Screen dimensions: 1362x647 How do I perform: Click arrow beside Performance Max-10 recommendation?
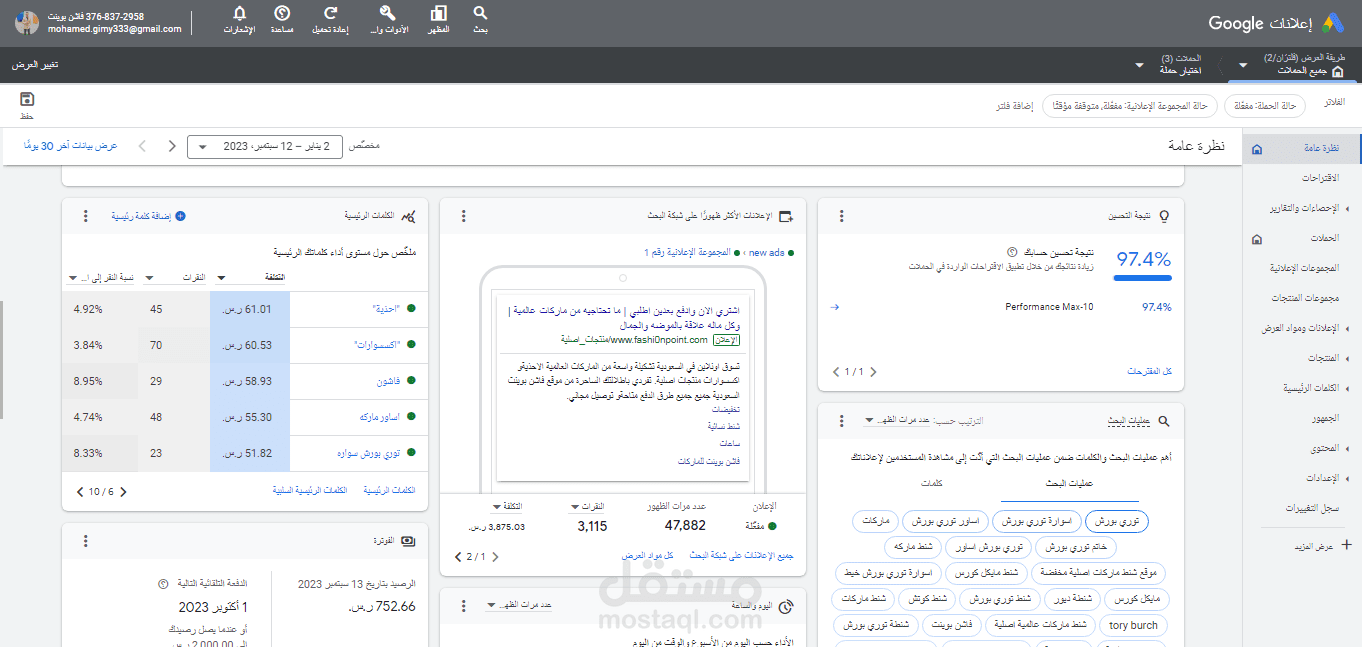[835, 307]
